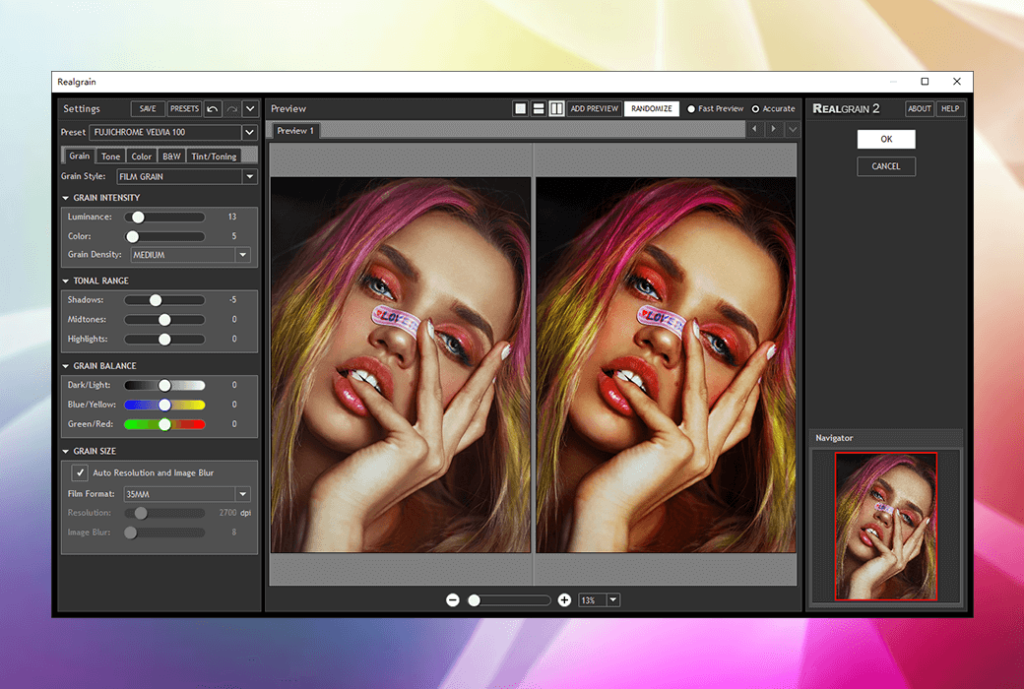The image size is (1024, 689).
Task: Switch to the Tone tab
Action: (x=110, y=157)
